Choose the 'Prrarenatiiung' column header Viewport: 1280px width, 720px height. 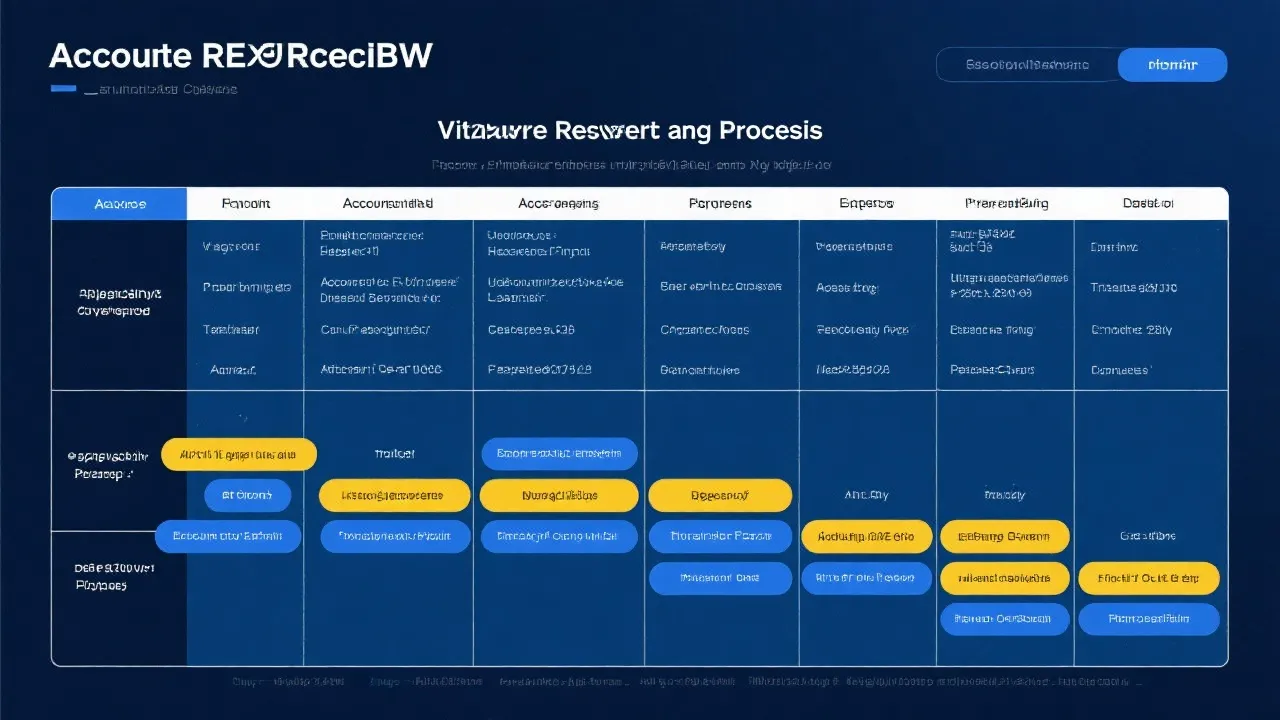(1006, 204)
